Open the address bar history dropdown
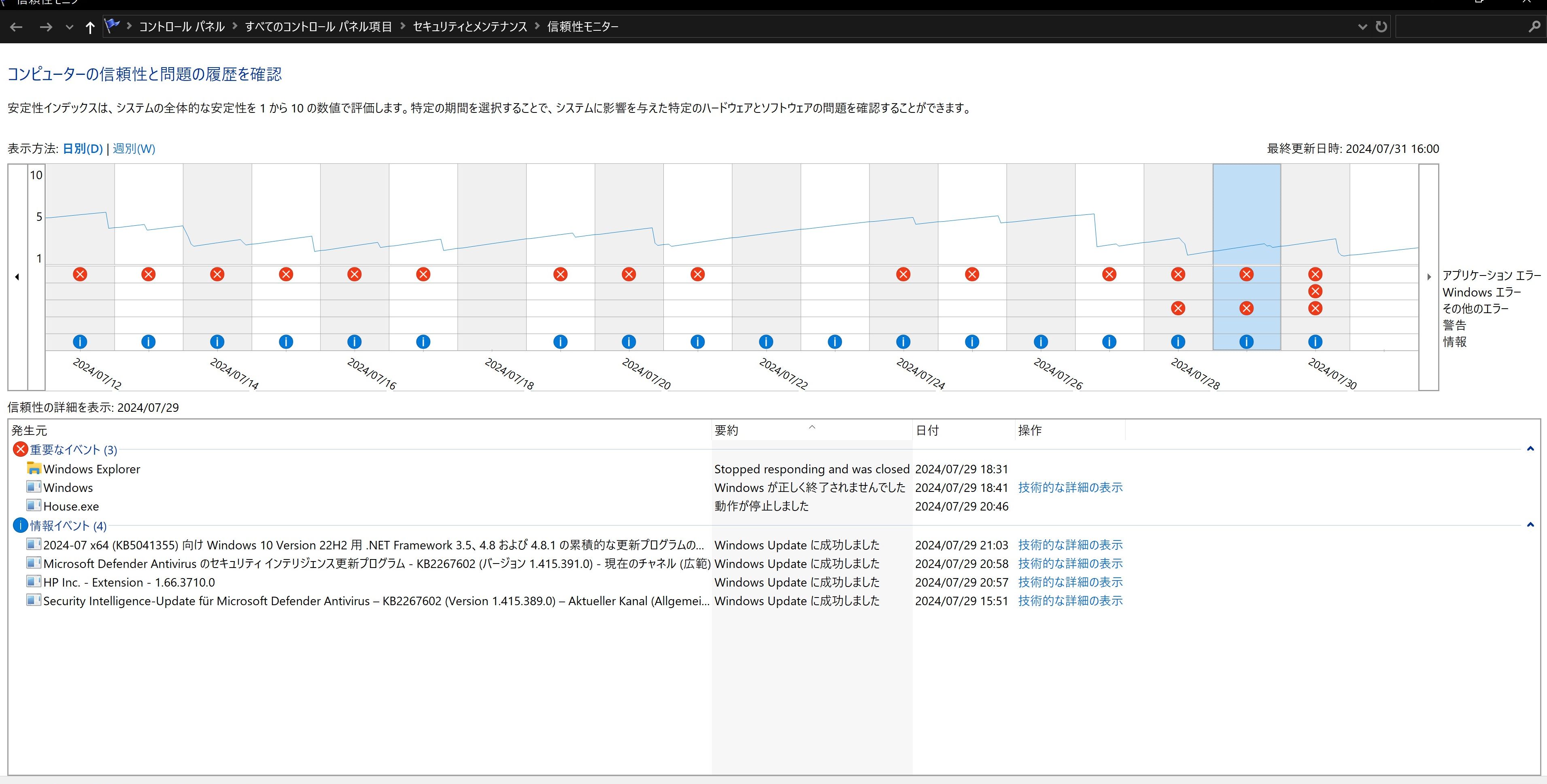Screen dimensions: 1547x784 [x=1363, y=26]
